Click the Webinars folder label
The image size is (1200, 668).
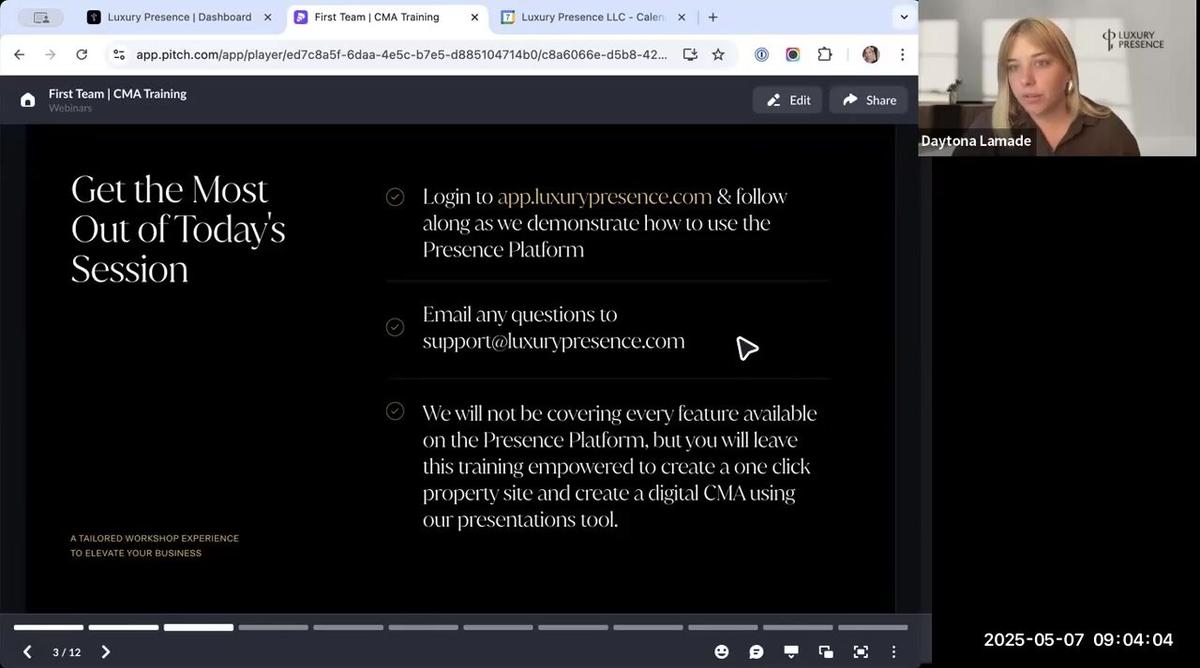(x=70, y=108)
